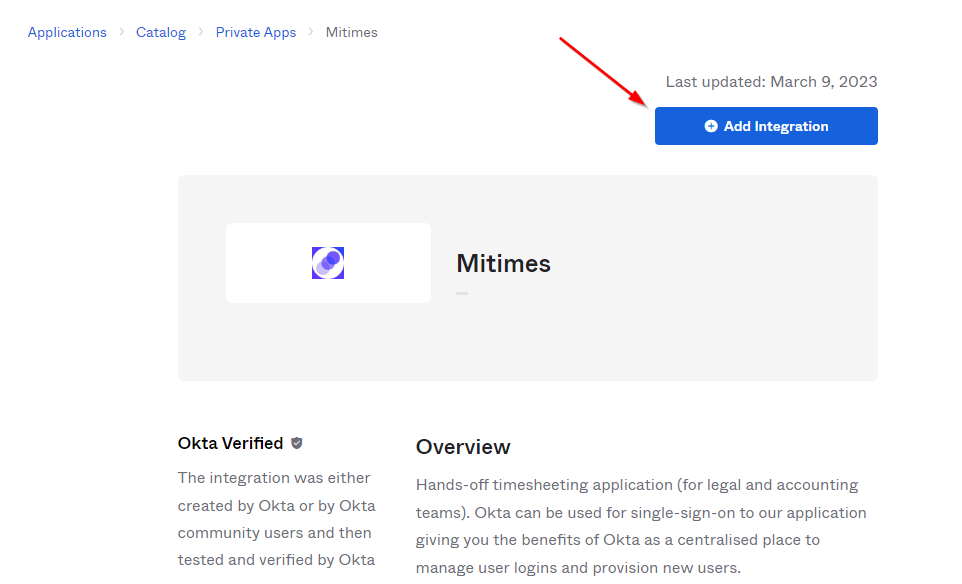962x584 pixels.
Task: Click the Okta Verified explanation text
Action: point(275,519)
